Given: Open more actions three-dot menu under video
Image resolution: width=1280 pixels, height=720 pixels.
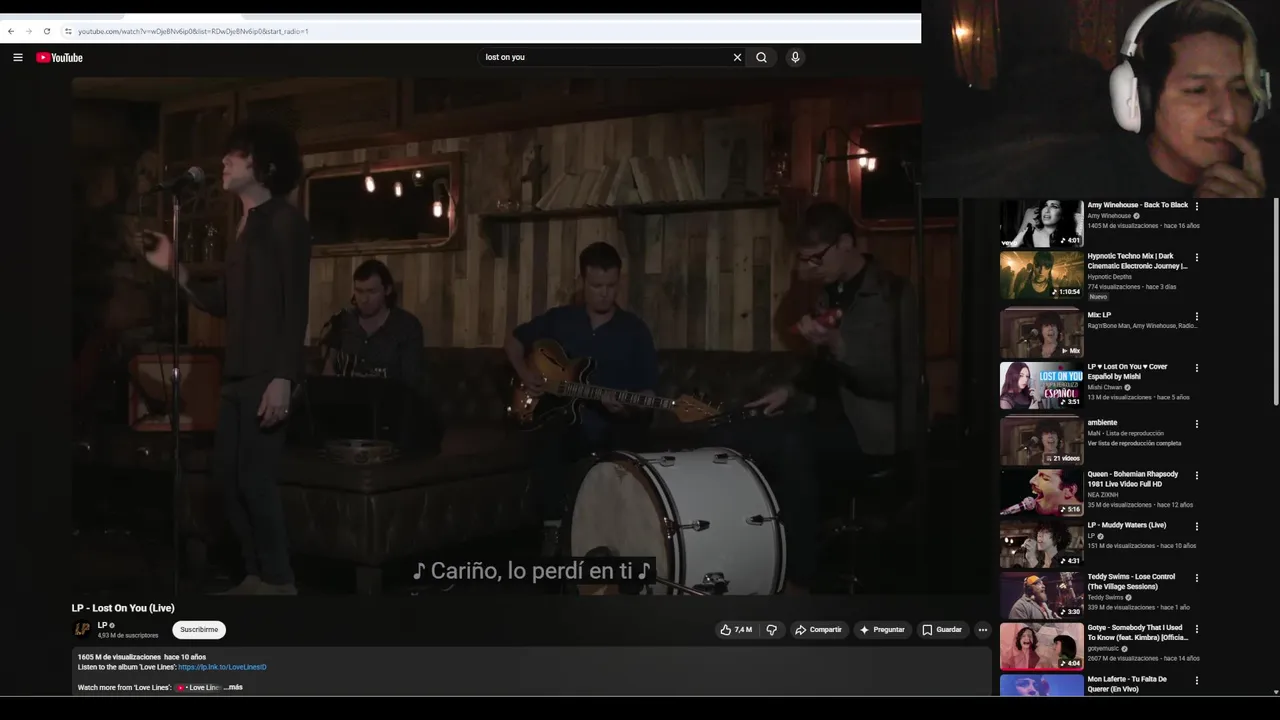Looking at the screenshot, I should coord(983,630).
